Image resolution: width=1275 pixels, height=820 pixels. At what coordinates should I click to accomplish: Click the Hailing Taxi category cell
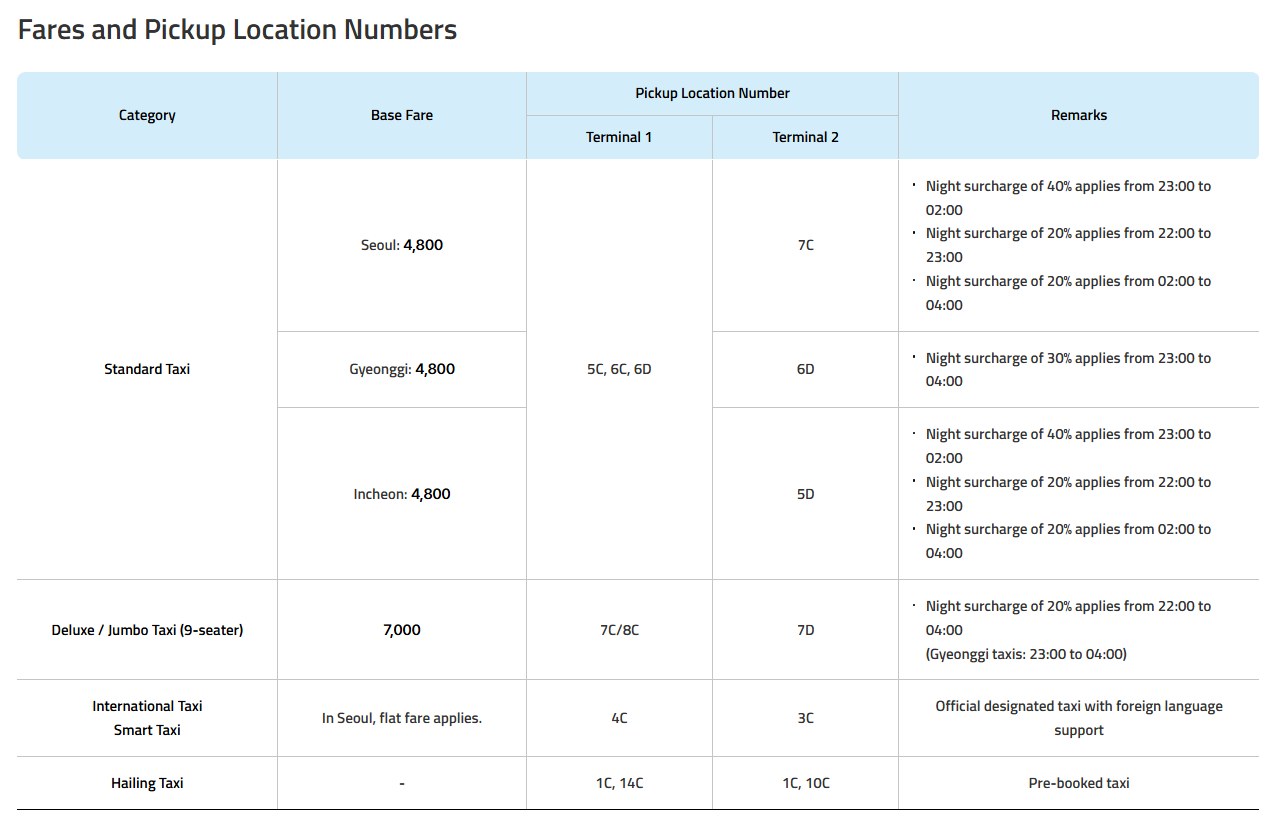coord(147,783)
